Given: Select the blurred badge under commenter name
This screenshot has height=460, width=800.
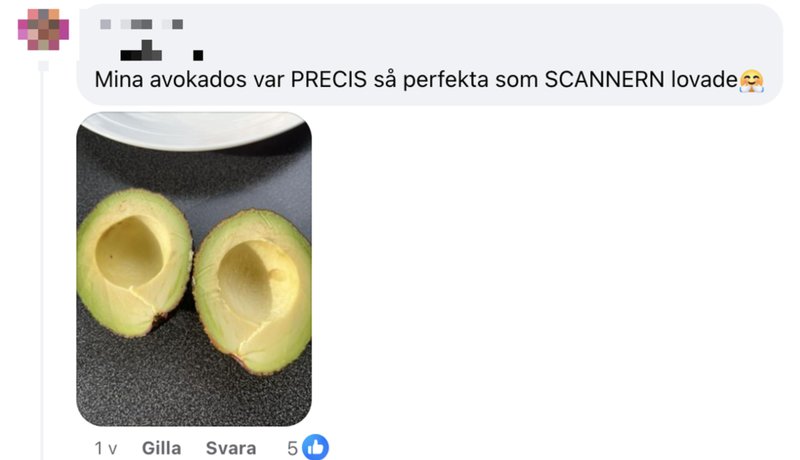Looking at the screenshot, I should tap(162, 50).
